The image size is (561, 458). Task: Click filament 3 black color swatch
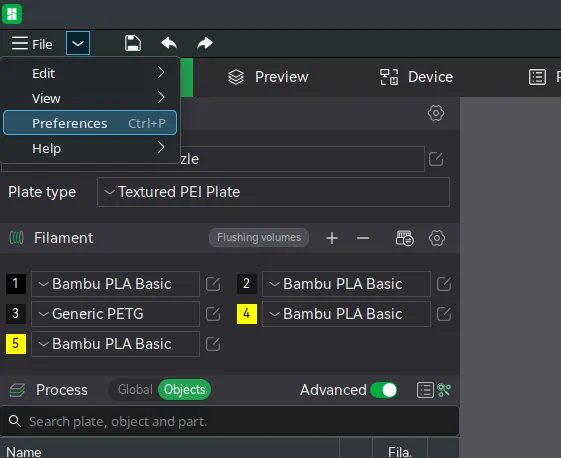click(16, 314)
